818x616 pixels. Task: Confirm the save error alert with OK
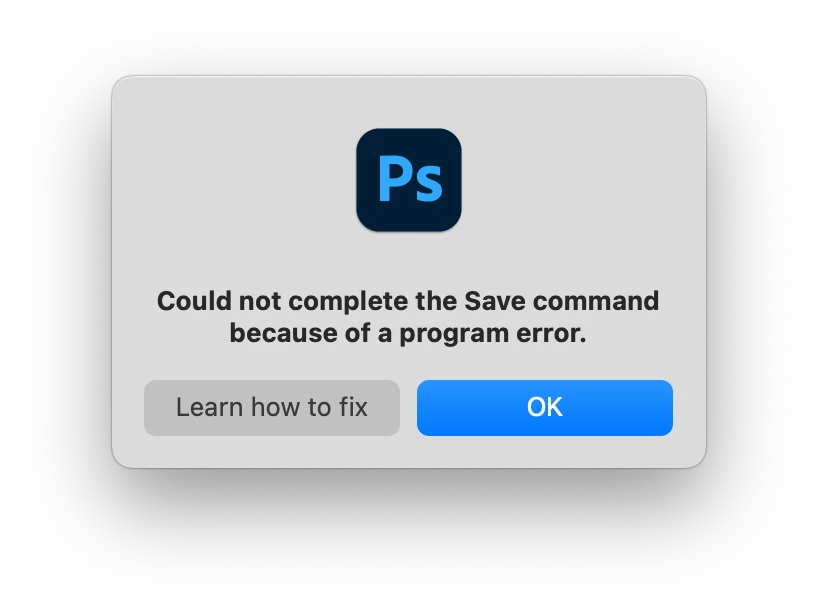click(x=545, y=407)
